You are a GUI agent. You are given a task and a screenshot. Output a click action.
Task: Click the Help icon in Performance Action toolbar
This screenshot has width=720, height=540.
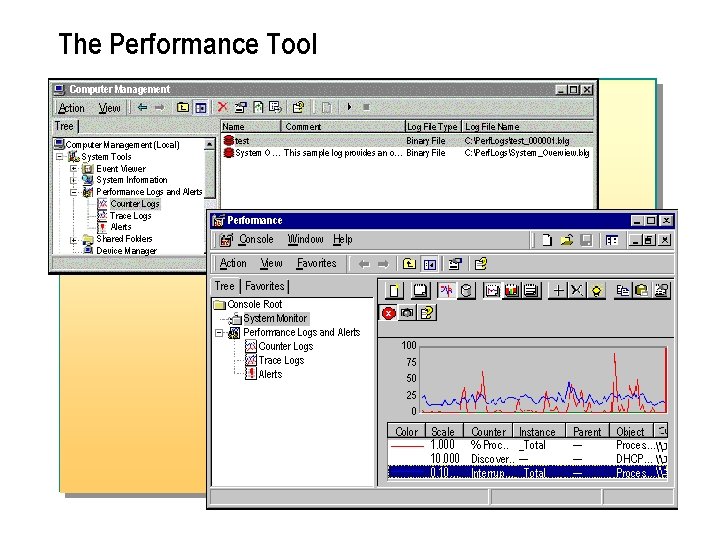pos(481,264)
